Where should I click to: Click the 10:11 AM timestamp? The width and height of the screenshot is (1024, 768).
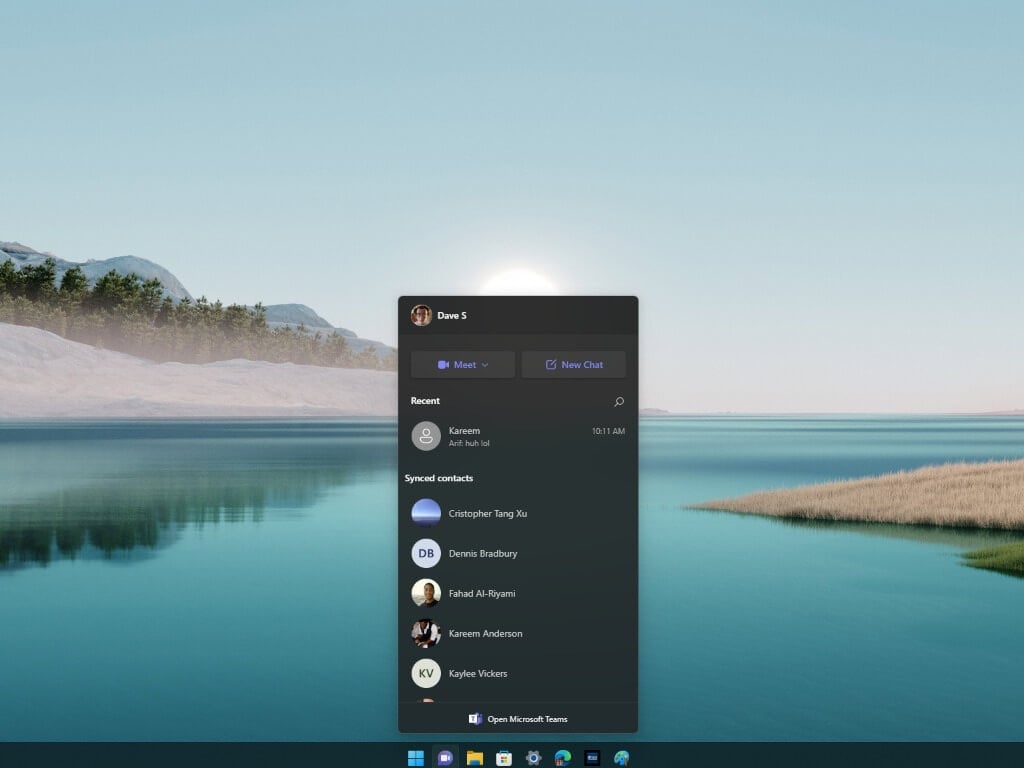pos(608,431)
